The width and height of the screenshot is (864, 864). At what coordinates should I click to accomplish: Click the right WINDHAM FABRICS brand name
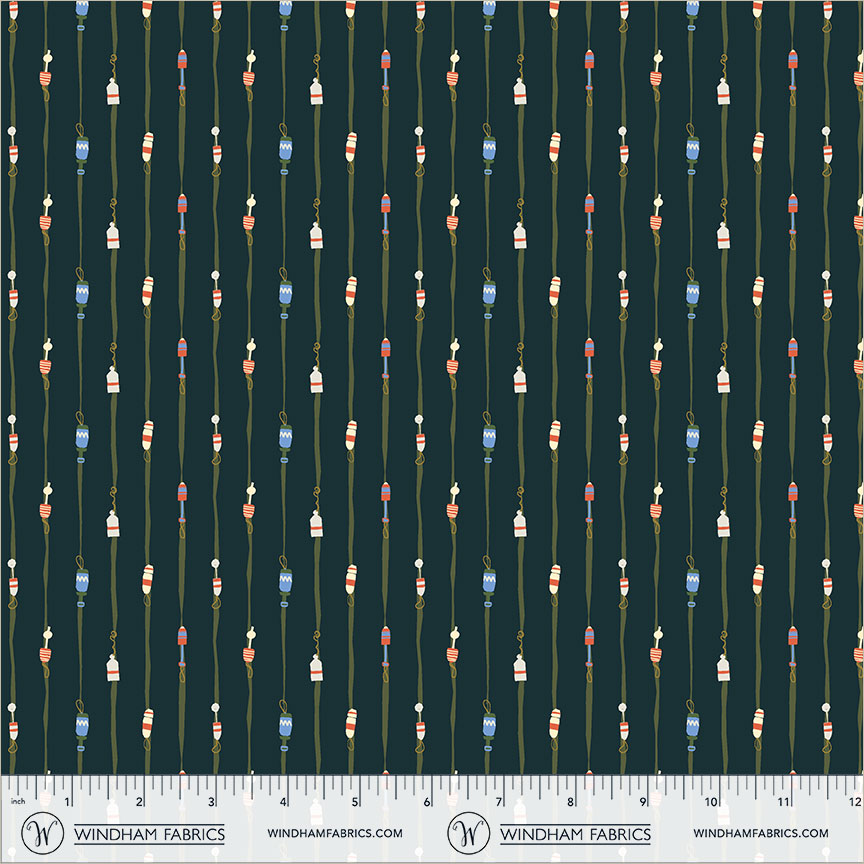pyautogui.click(x=576, y=833)
